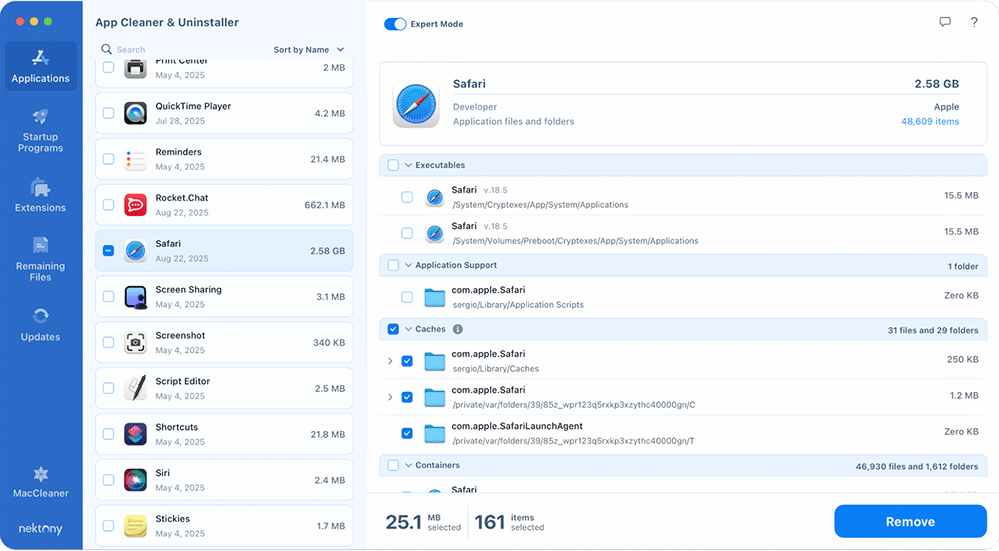Click the Shortcuts app icon
The height and width of the screenshot is (551, 999).
point(135,434)
